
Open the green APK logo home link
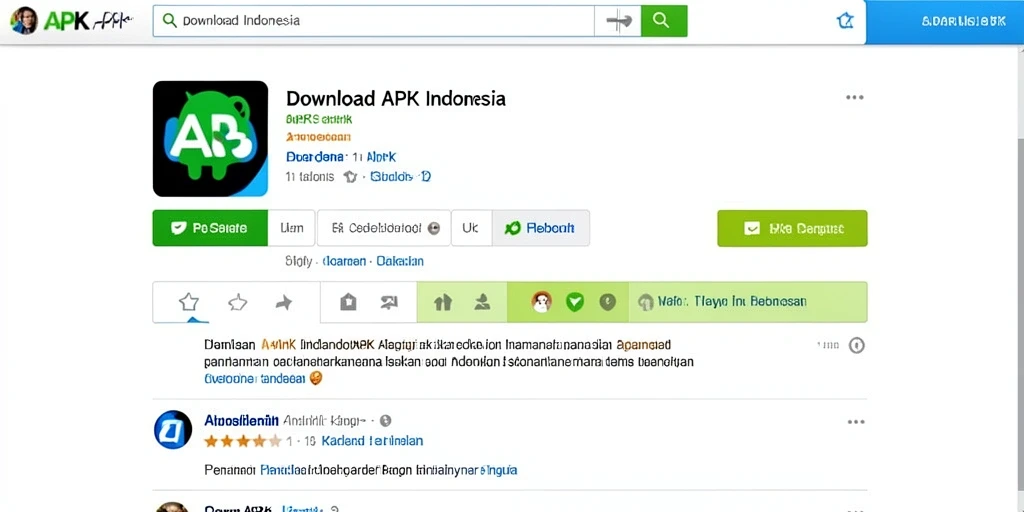coord(66,21)
